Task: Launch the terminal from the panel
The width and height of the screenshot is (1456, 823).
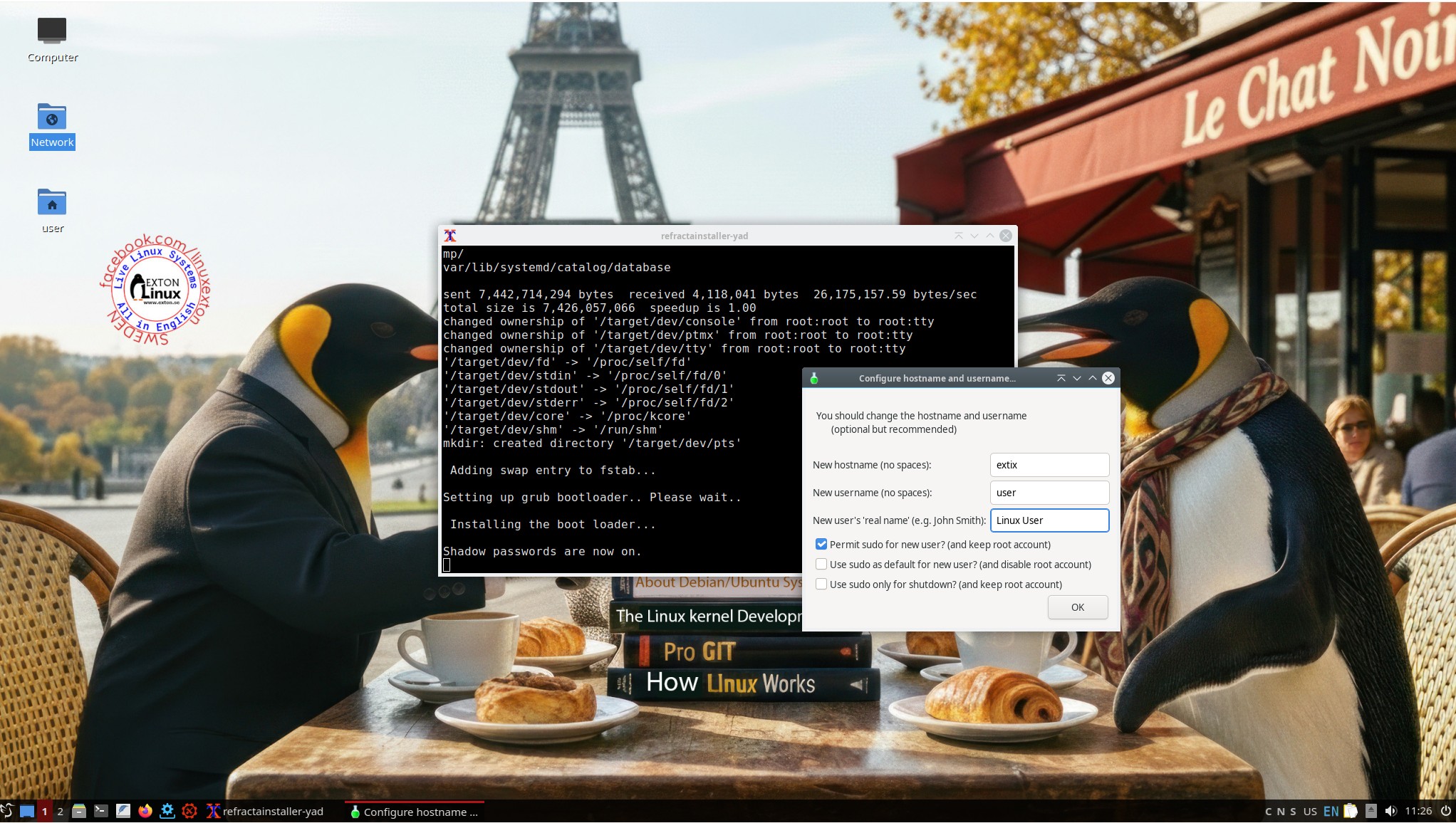Action: tap(101, 811)
